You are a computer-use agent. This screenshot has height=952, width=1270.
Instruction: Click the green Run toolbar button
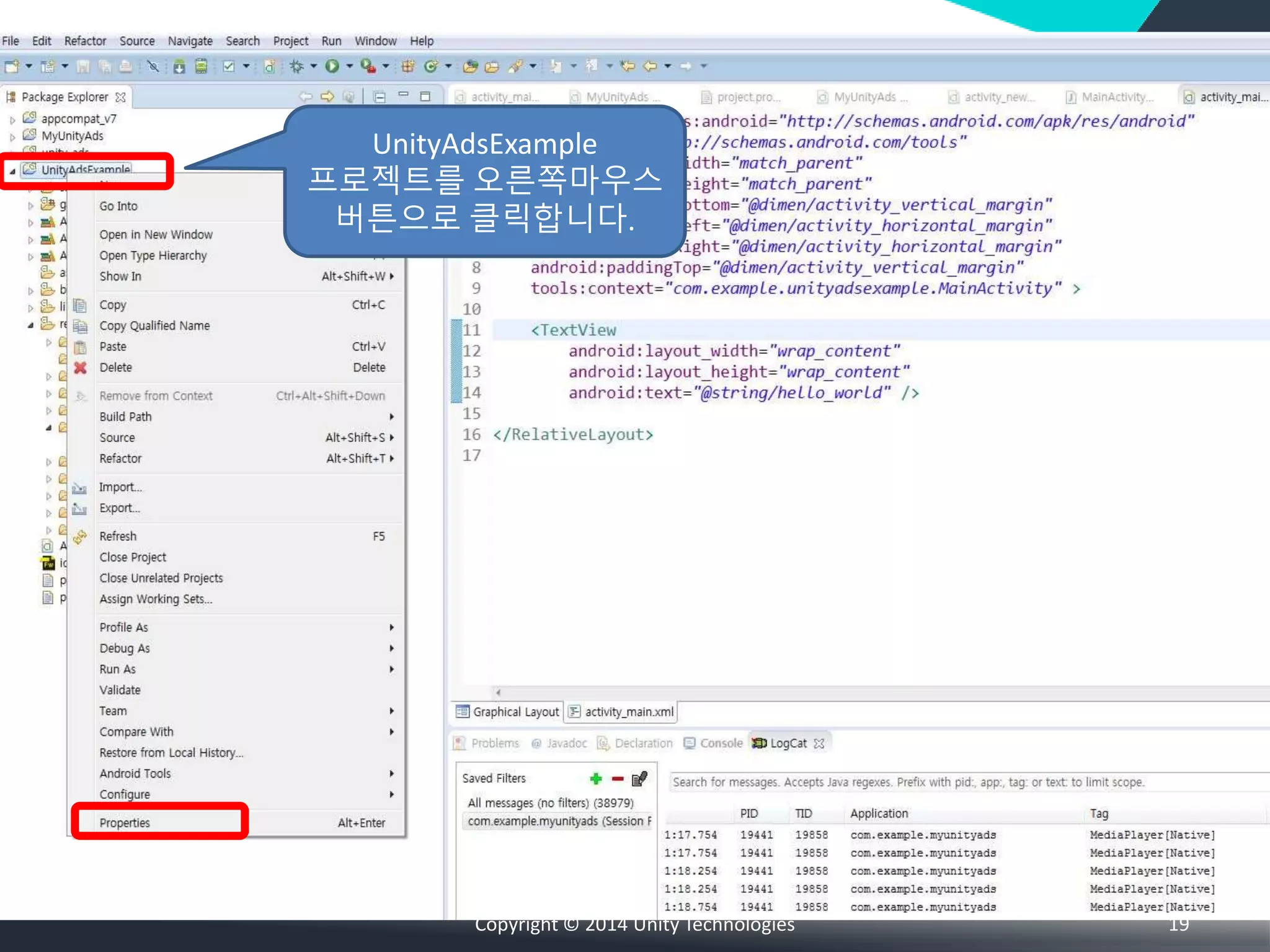point(332,66)
